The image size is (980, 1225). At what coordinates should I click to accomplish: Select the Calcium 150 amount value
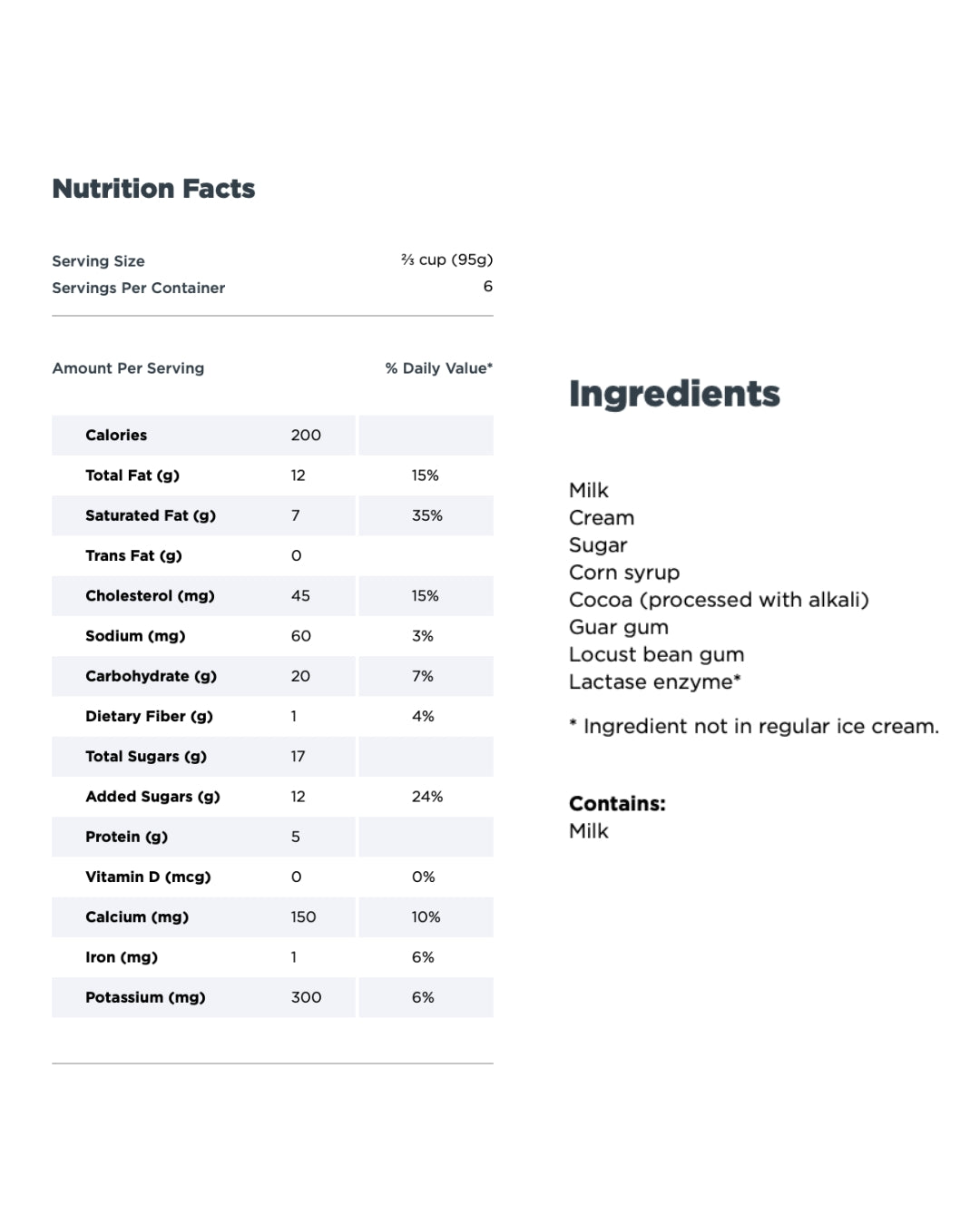click(x=303, y=917)
